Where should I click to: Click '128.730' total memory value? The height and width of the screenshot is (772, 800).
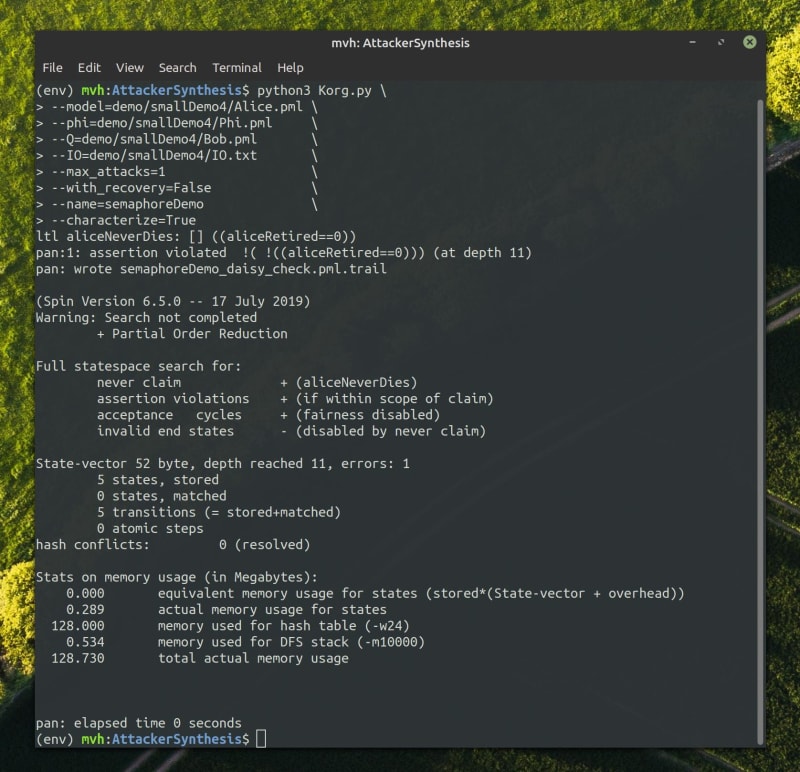78,659
